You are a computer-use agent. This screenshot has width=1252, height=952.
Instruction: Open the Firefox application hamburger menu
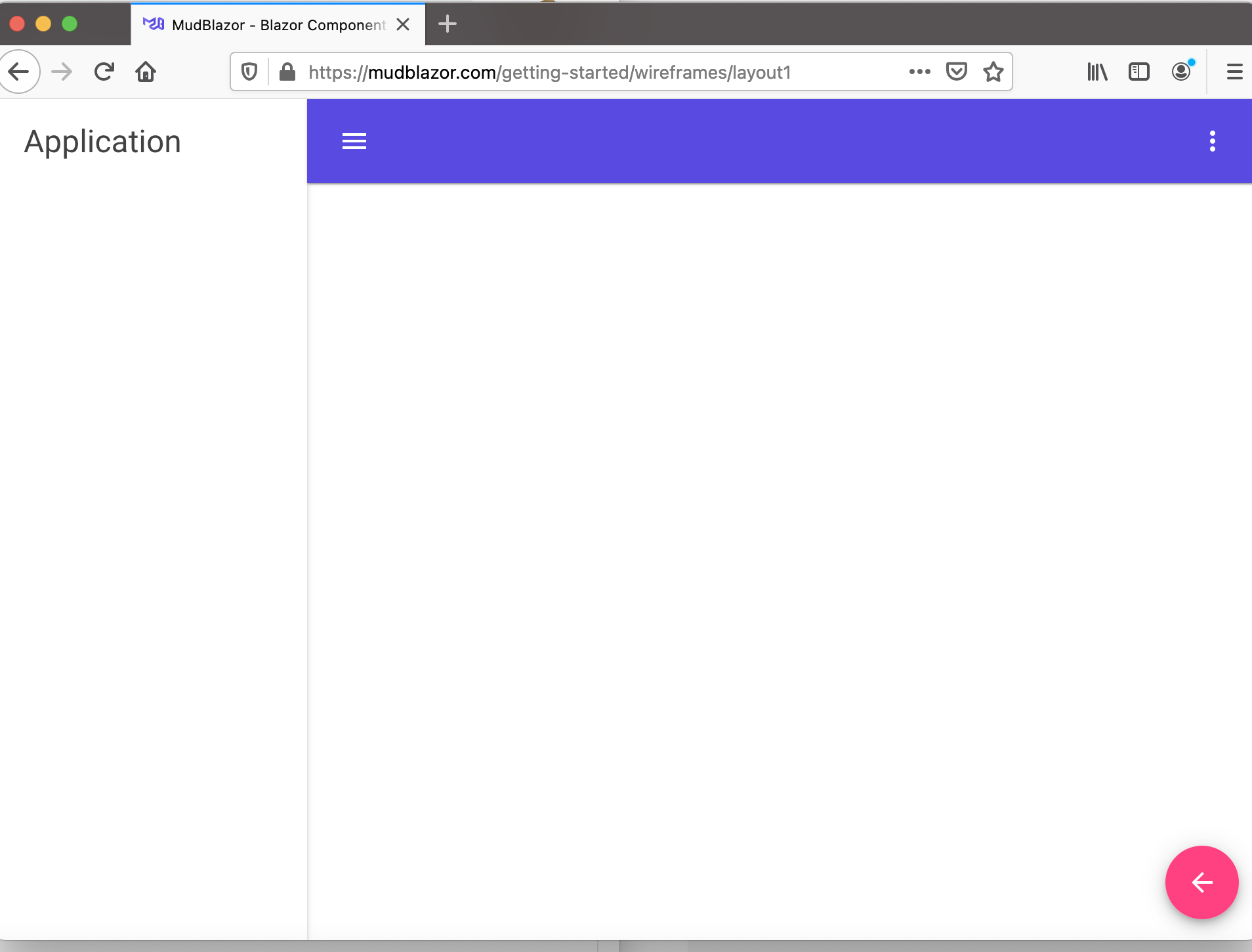click(x=1235, y=72)
